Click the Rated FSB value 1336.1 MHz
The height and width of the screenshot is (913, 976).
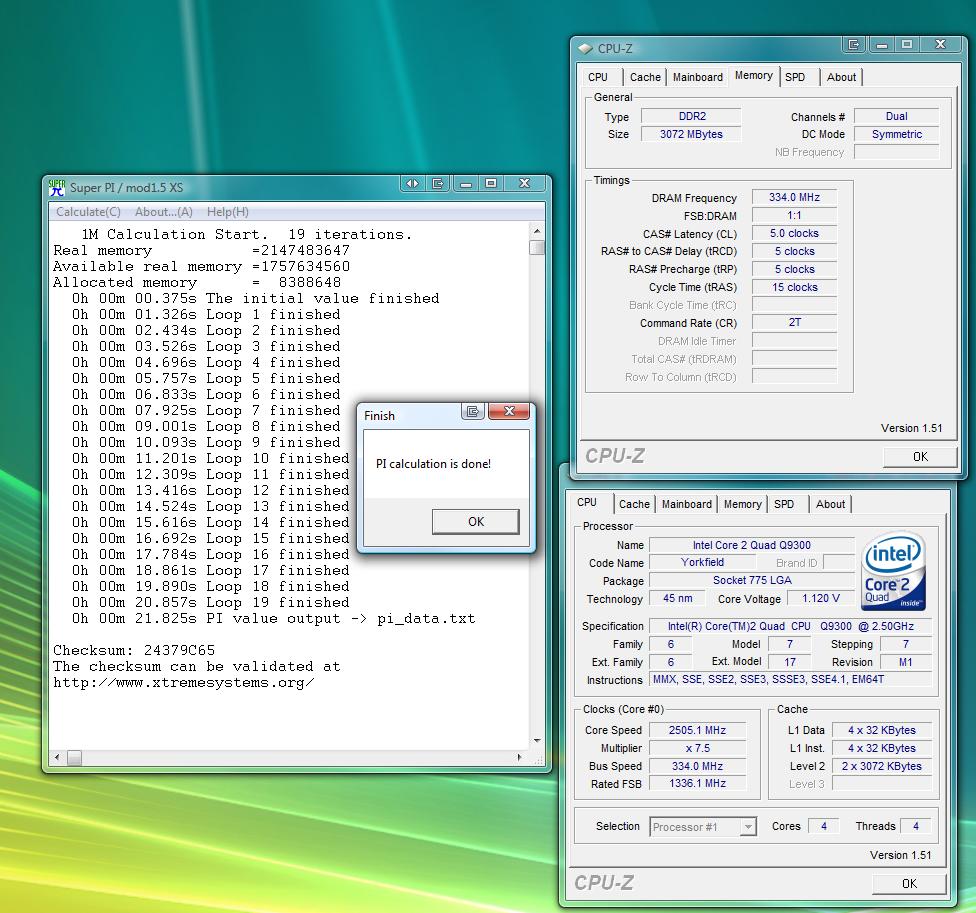point(697,784)
